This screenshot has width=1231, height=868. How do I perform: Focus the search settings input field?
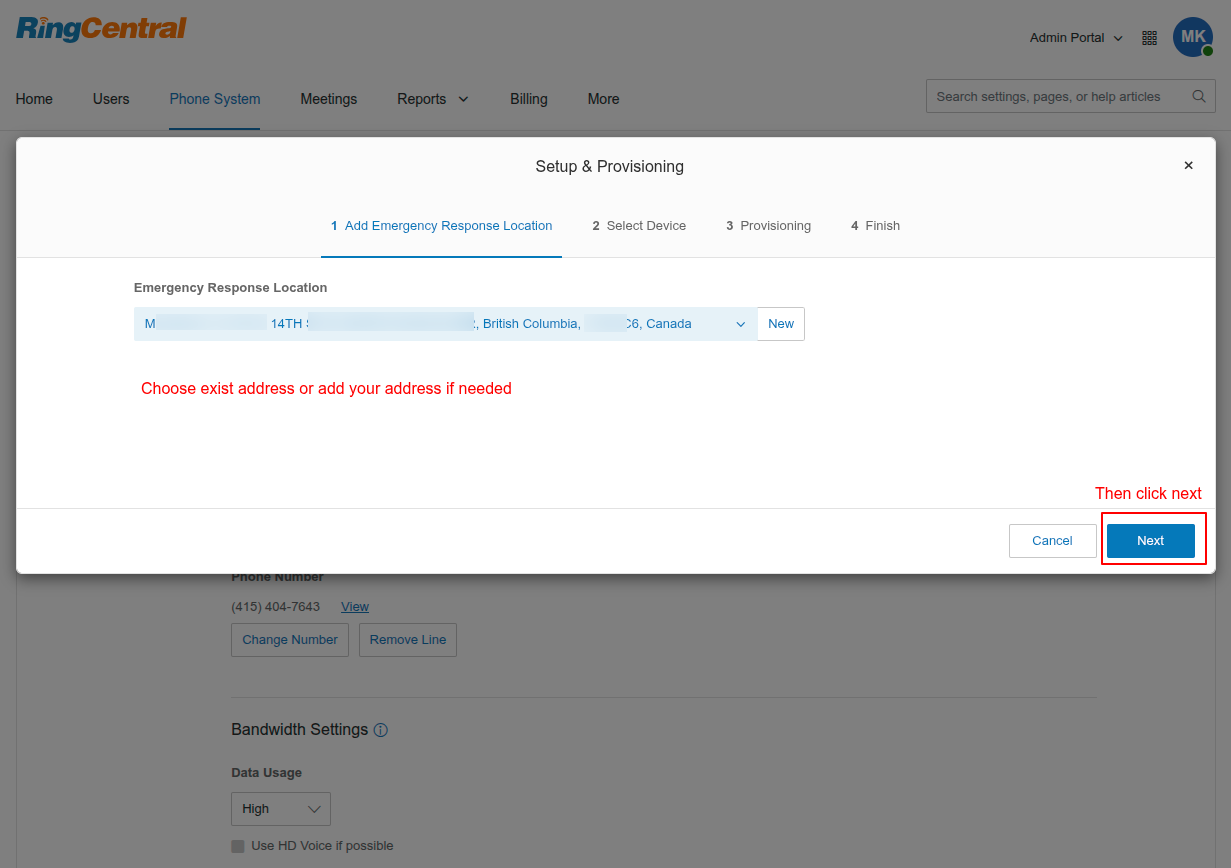(x=1055, y=97)
